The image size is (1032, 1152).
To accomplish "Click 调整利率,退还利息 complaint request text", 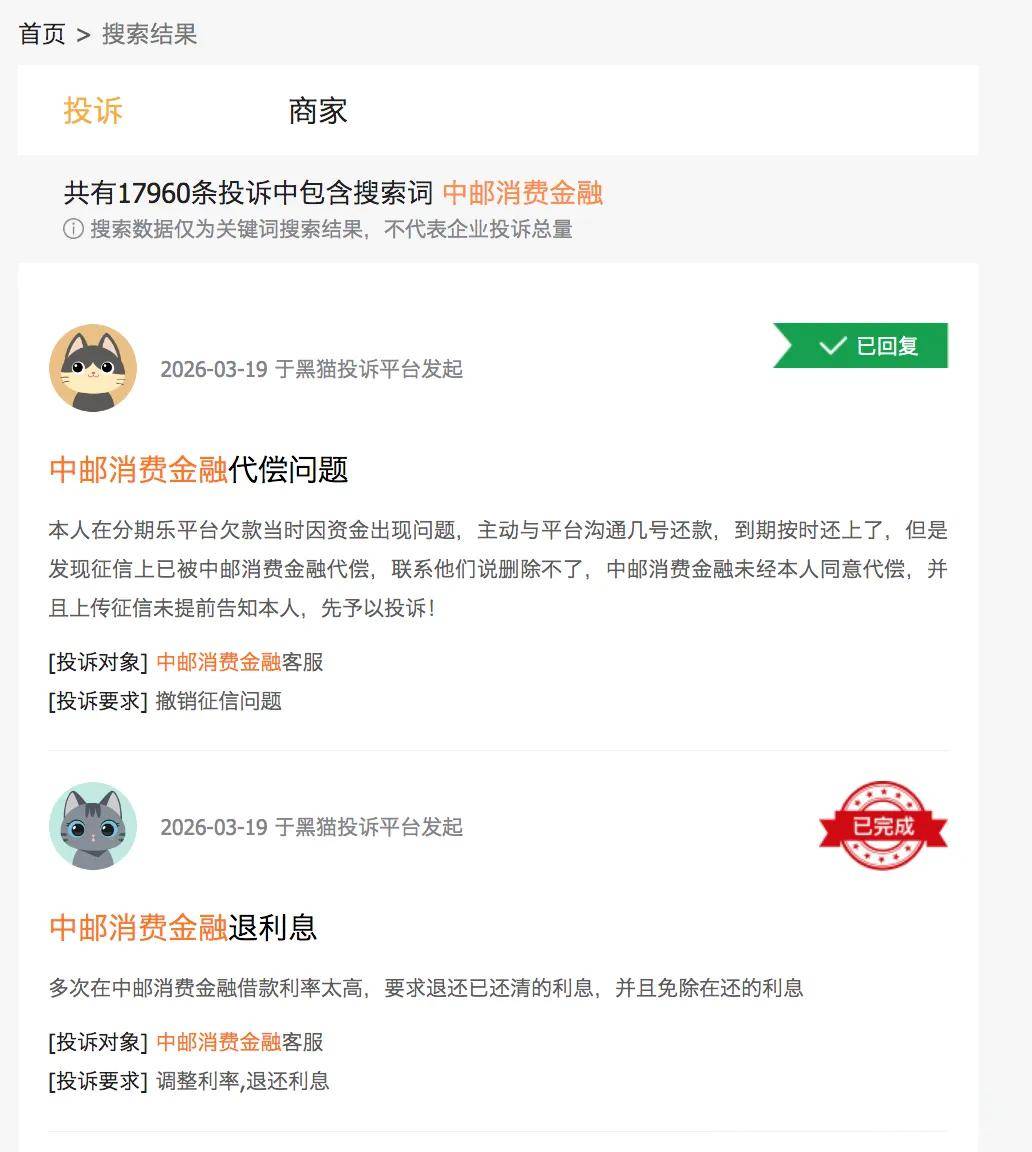I will coord(243,1081).
